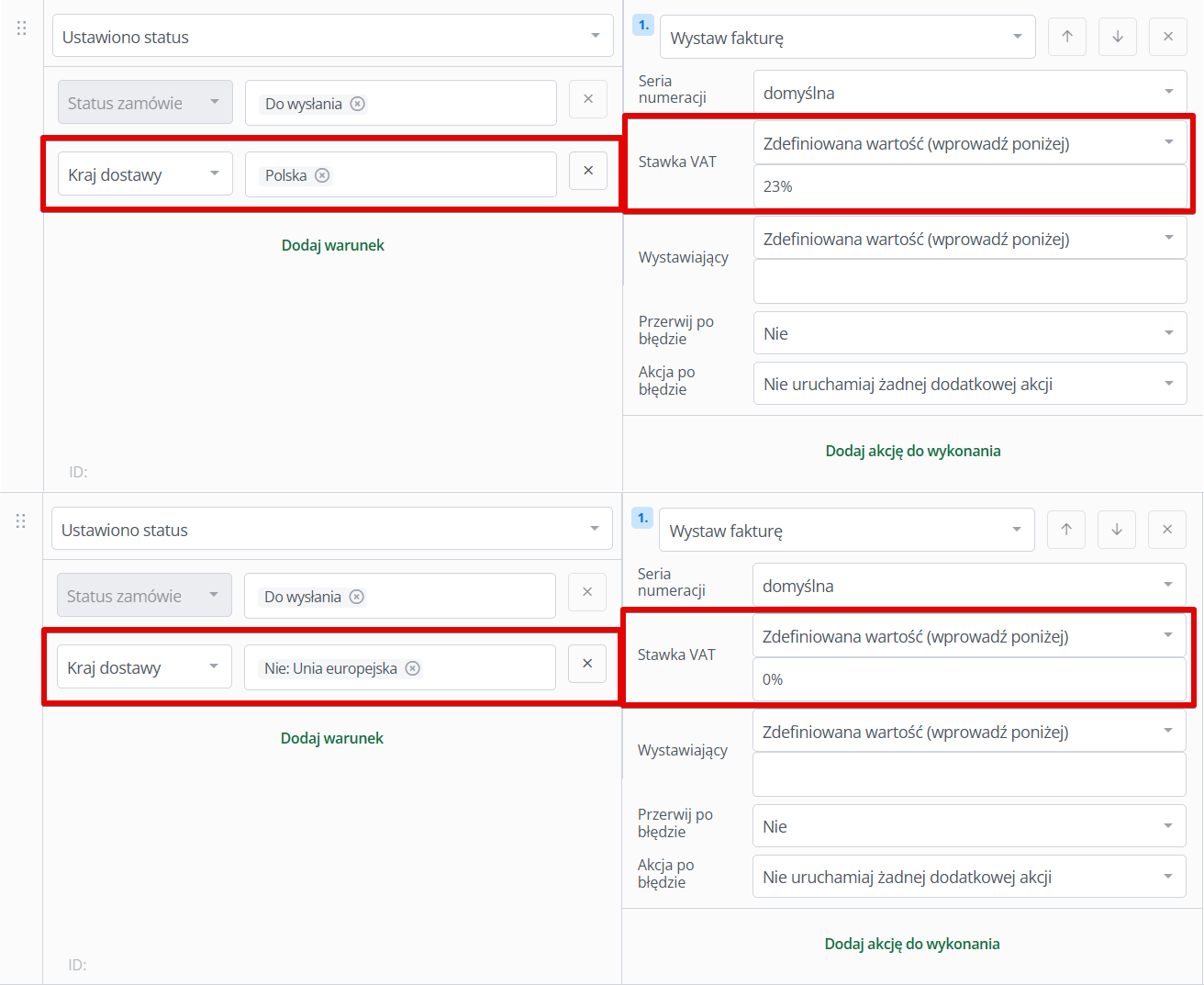Move the bottom Wystaw fakturę action down
This screenshot has width=1204, height=985.
point(1117,530)
